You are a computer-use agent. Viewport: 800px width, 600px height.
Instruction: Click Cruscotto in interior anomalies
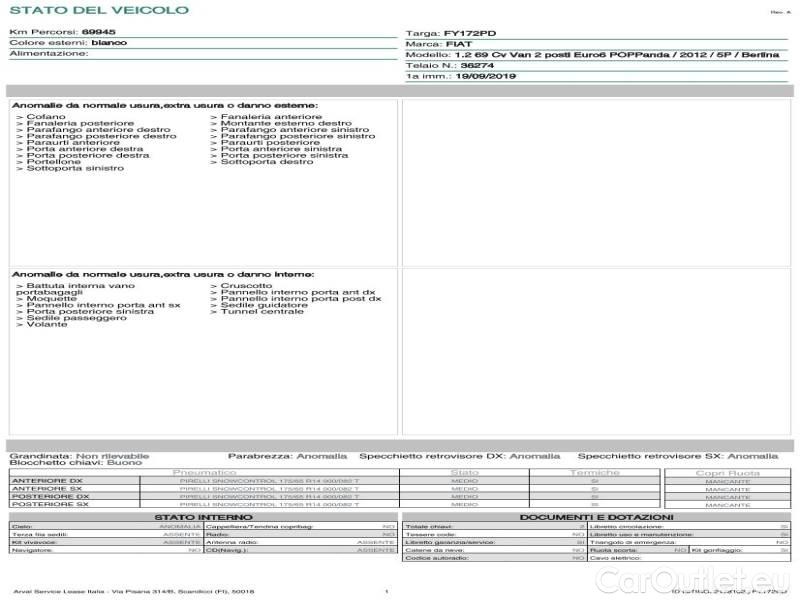(245, 285)
